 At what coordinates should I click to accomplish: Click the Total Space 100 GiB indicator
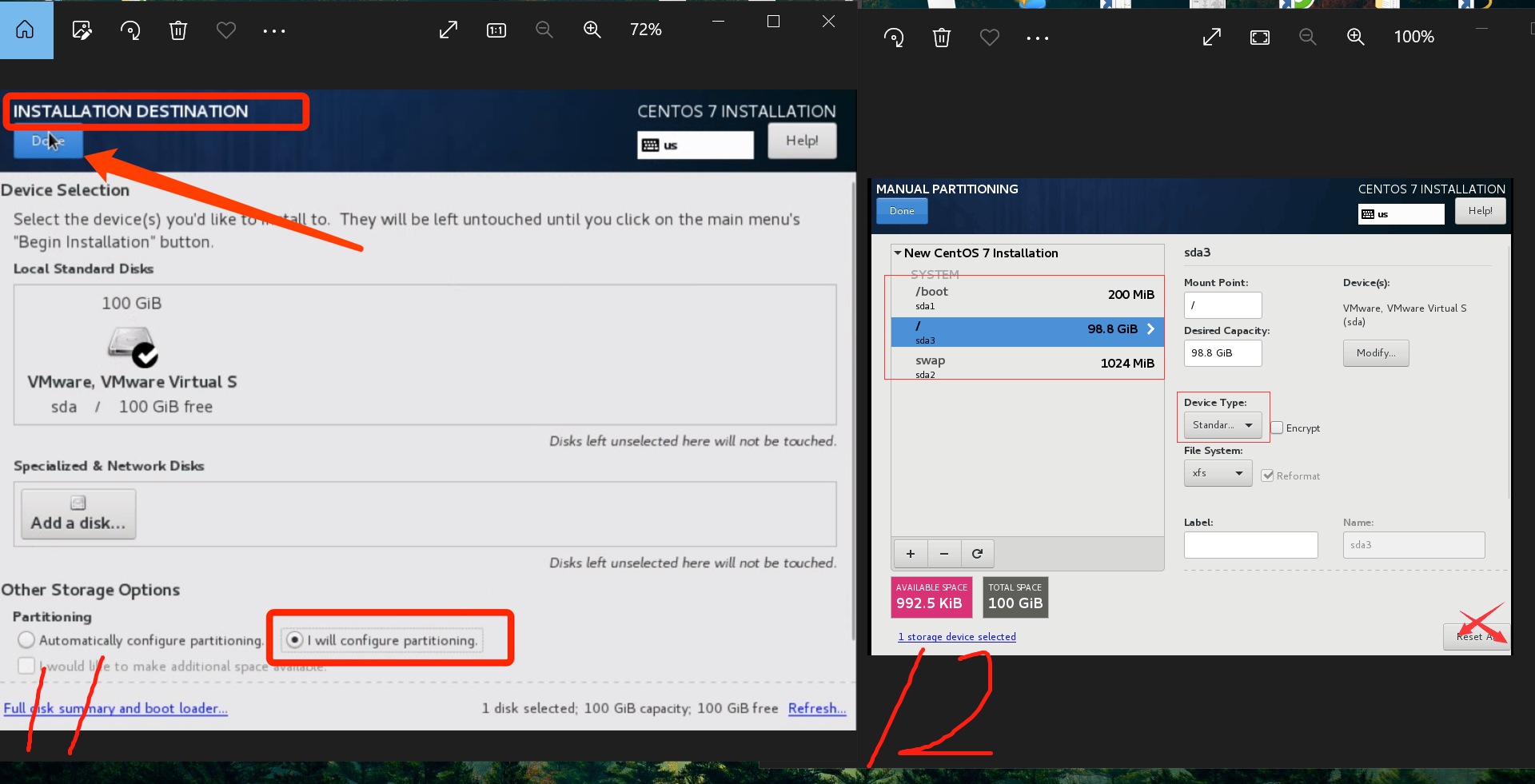click(x=1015, y=598)
